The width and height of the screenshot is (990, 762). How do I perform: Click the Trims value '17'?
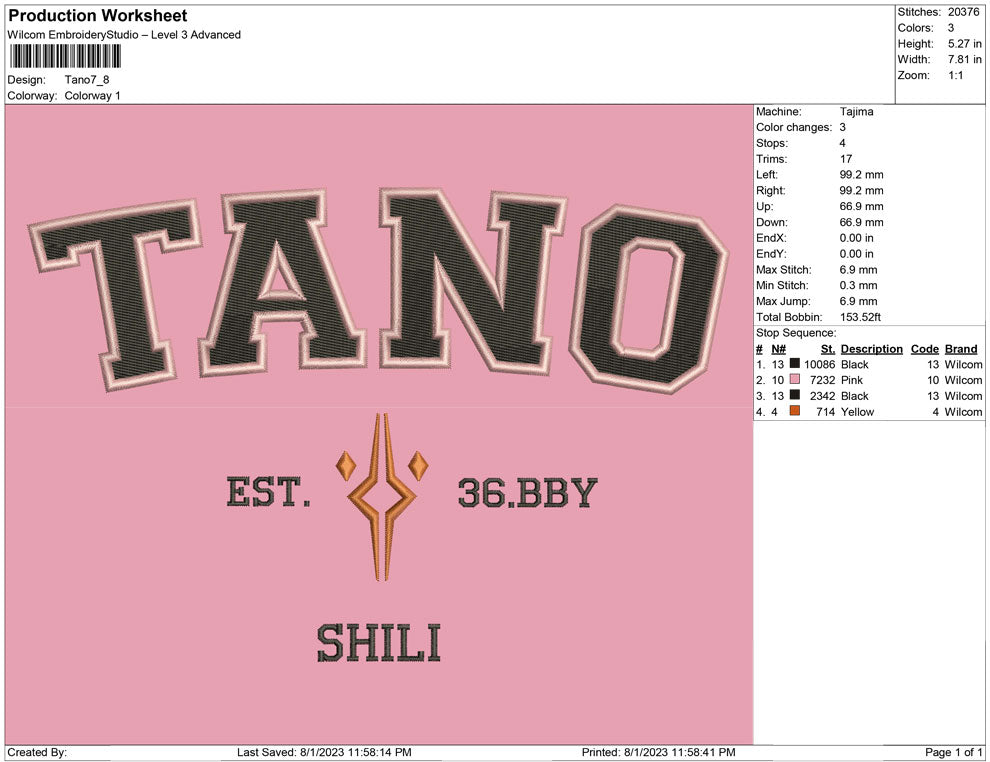(846, 159)
